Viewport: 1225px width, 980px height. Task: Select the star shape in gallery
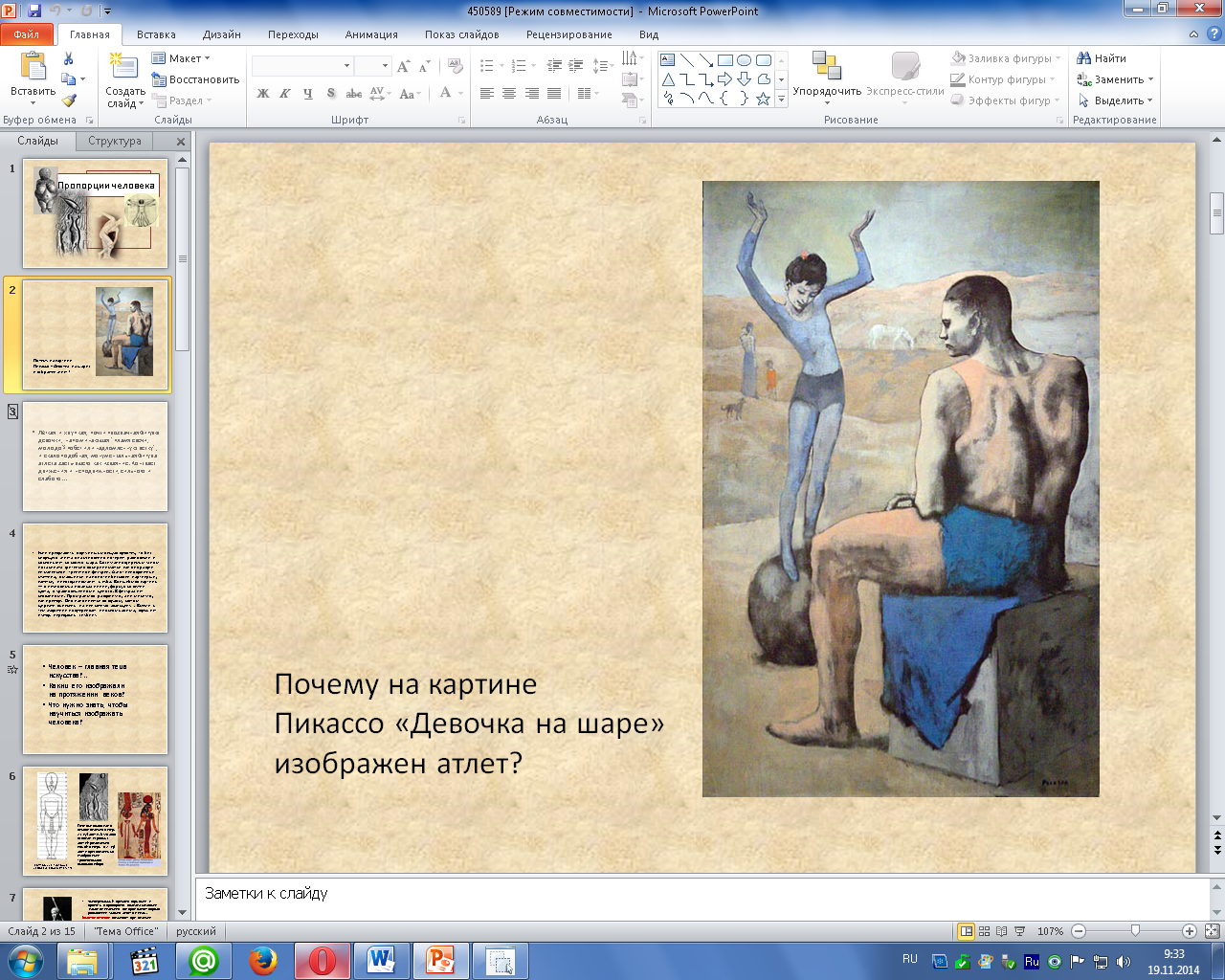point(763,99)
